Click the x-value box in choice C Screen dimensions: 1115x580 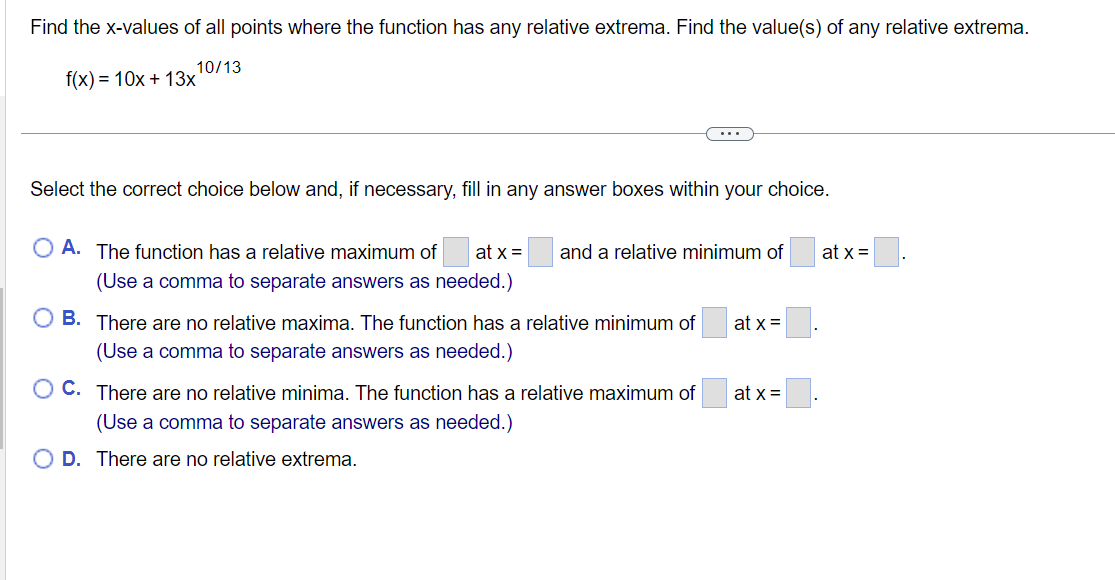(x=796, y=393)
